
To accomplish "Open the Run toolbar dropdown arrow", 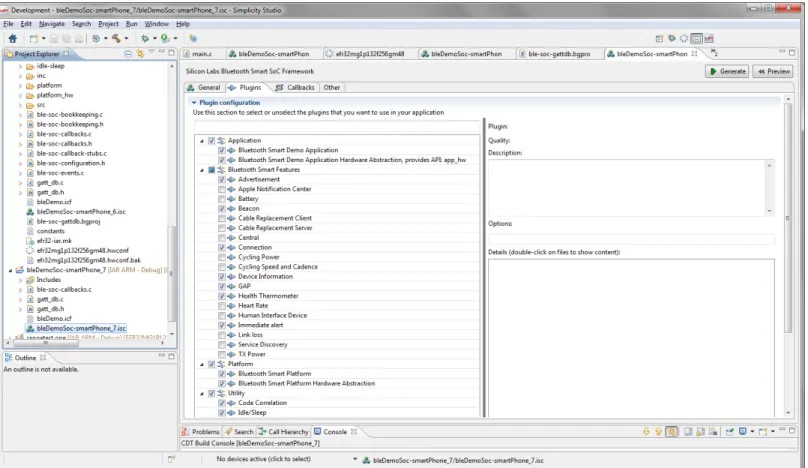I will pyautogui.click(x=175, y=38).
